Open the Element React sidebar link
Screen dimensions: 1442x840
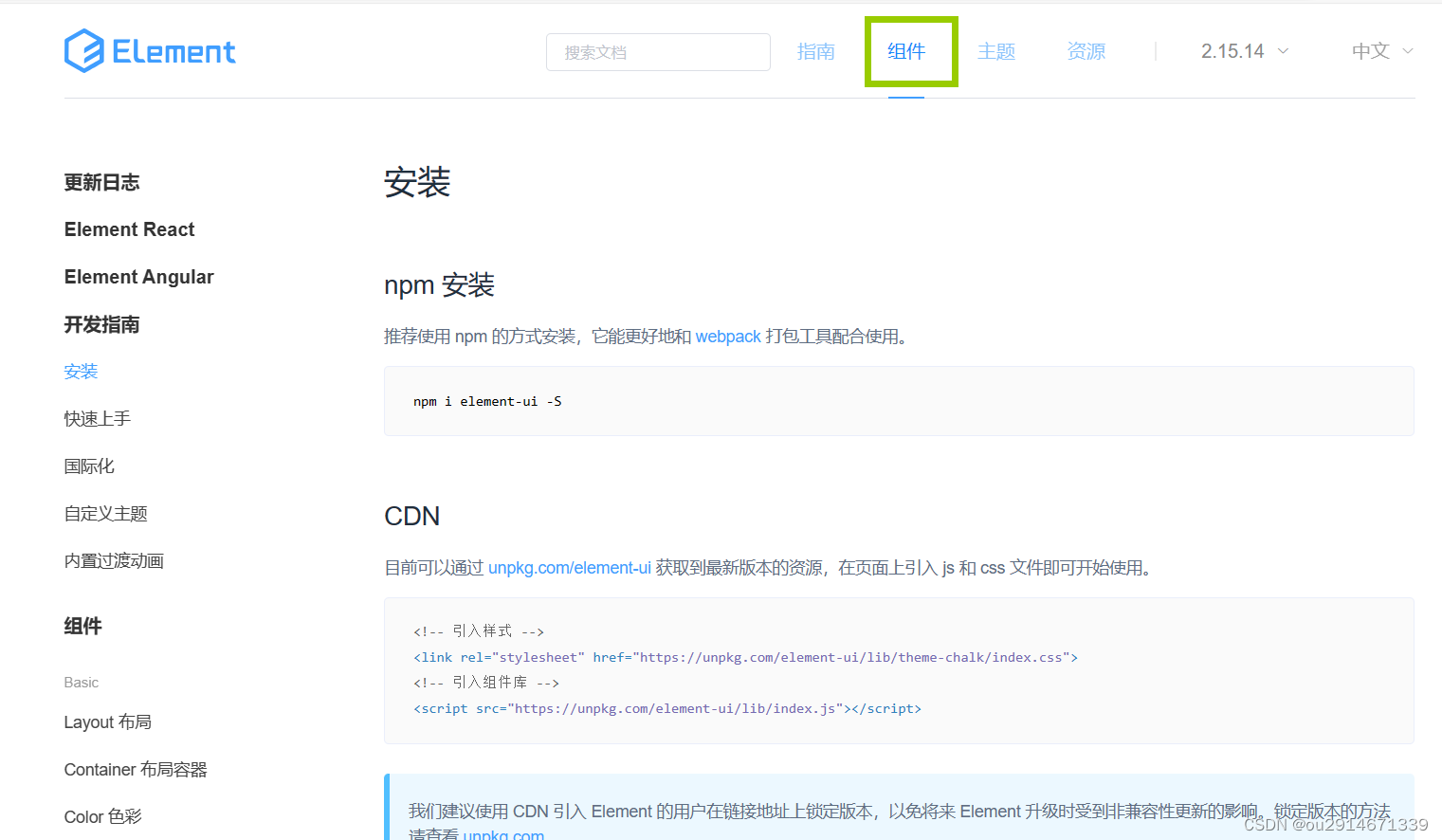pyautogui.click(x=129, y=229)
